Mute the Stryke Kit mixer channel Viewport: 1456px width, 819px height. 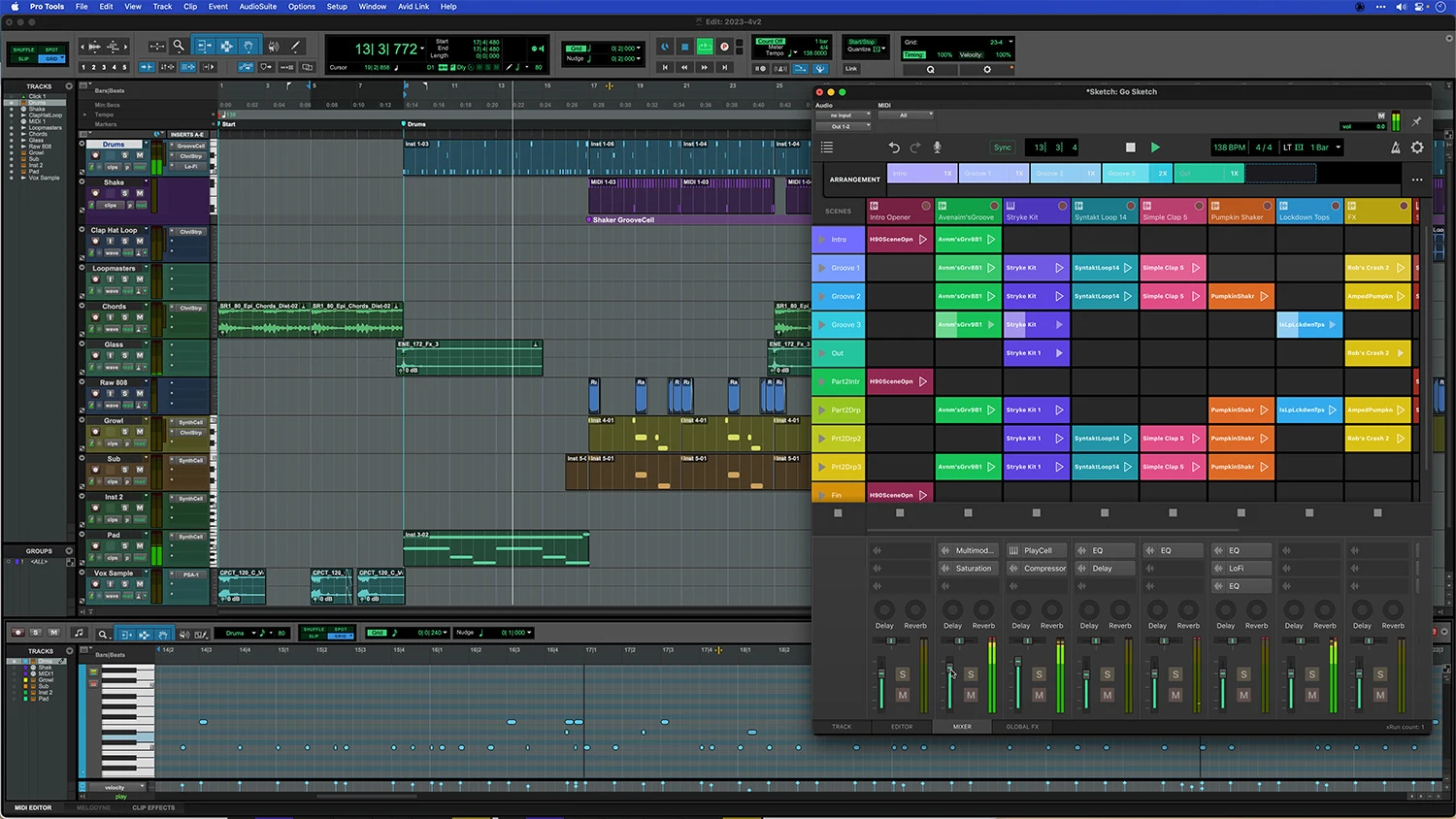[1039, 695]
